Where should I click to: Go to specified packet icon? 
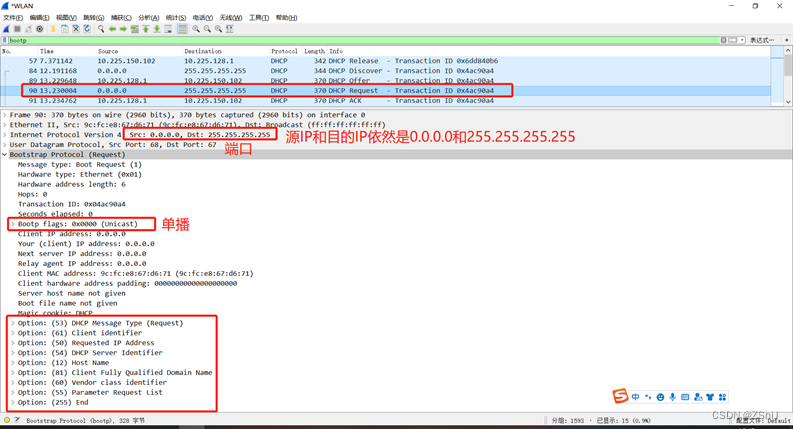tap(135, 29)
